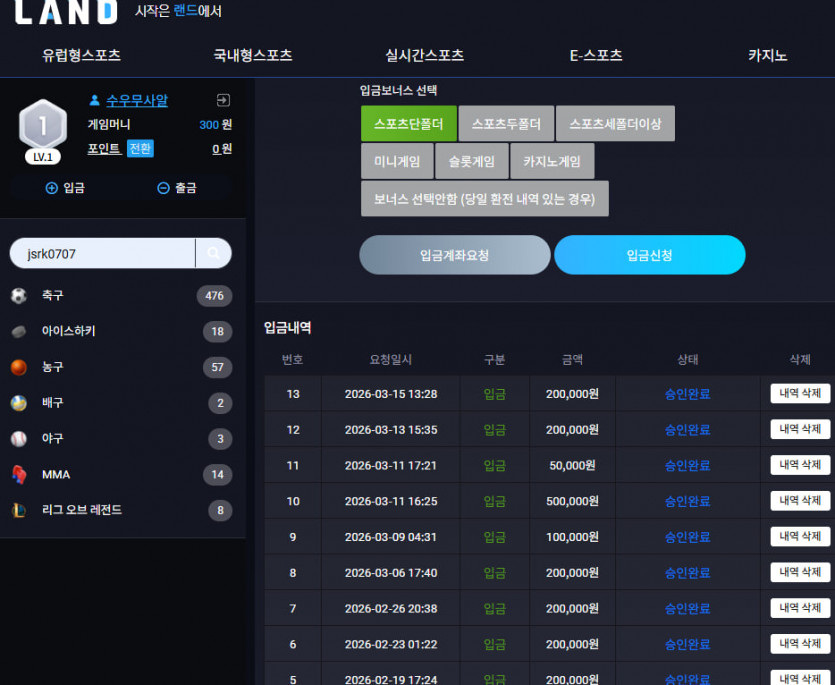Click the 입금계좌요청 button
Viewport: 835px width, 685px height.
pos(455,255)
